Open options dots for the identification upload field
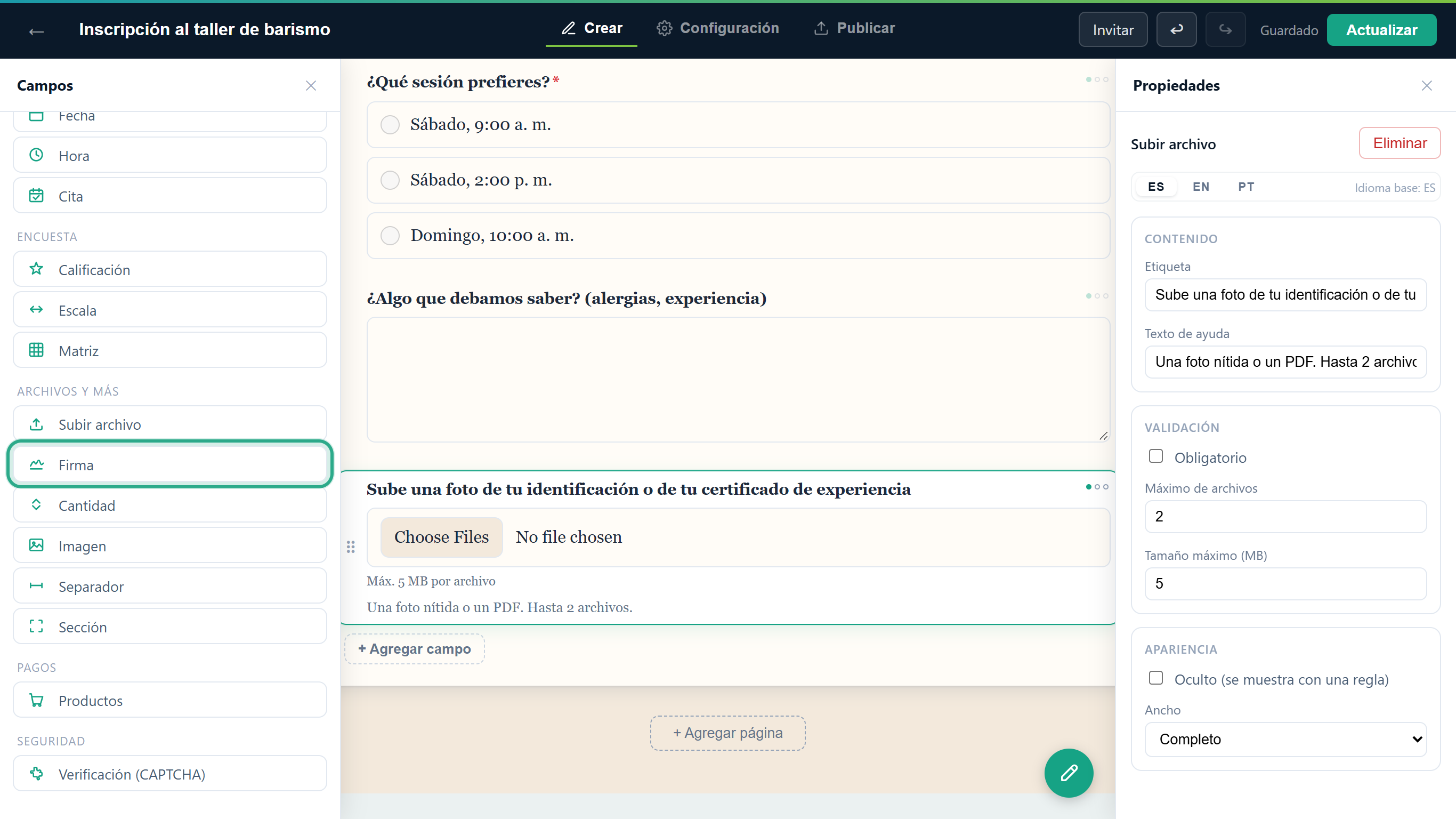1456x819 pixels. [1096, 486]
